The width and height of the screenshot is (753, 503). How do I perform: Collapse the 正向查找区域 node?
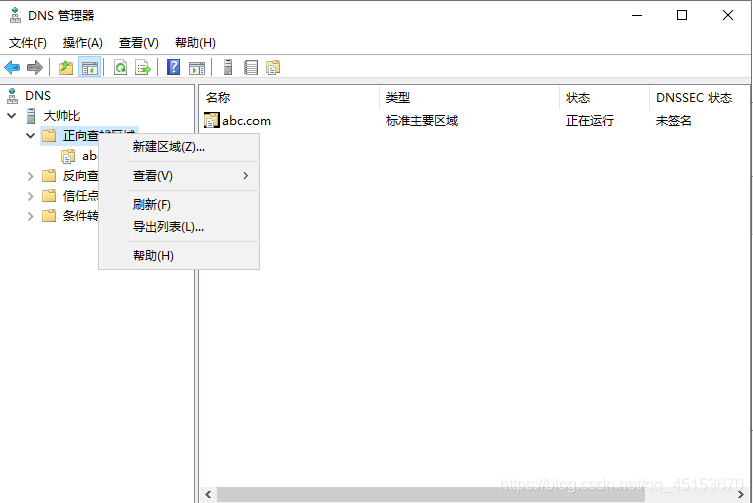(x=30, y=136)
